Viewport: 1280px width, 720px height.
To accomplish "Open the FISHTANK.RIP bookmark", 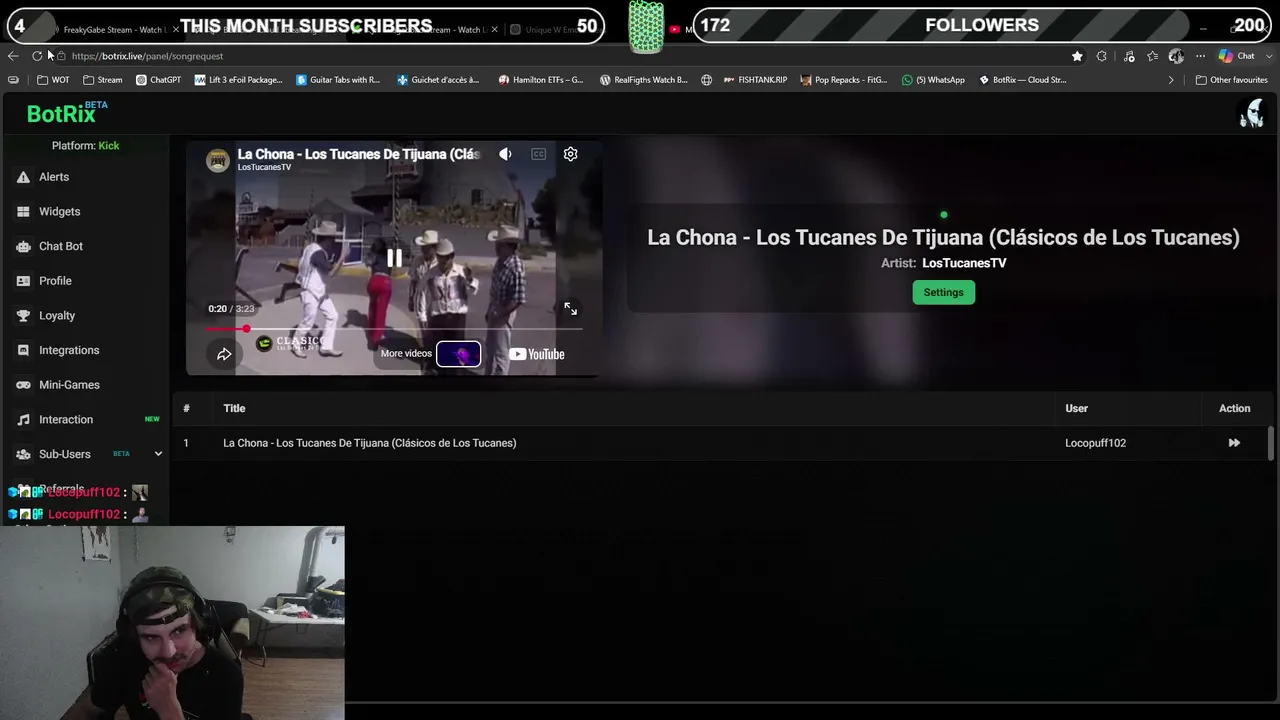I will (x=755, y=80).
